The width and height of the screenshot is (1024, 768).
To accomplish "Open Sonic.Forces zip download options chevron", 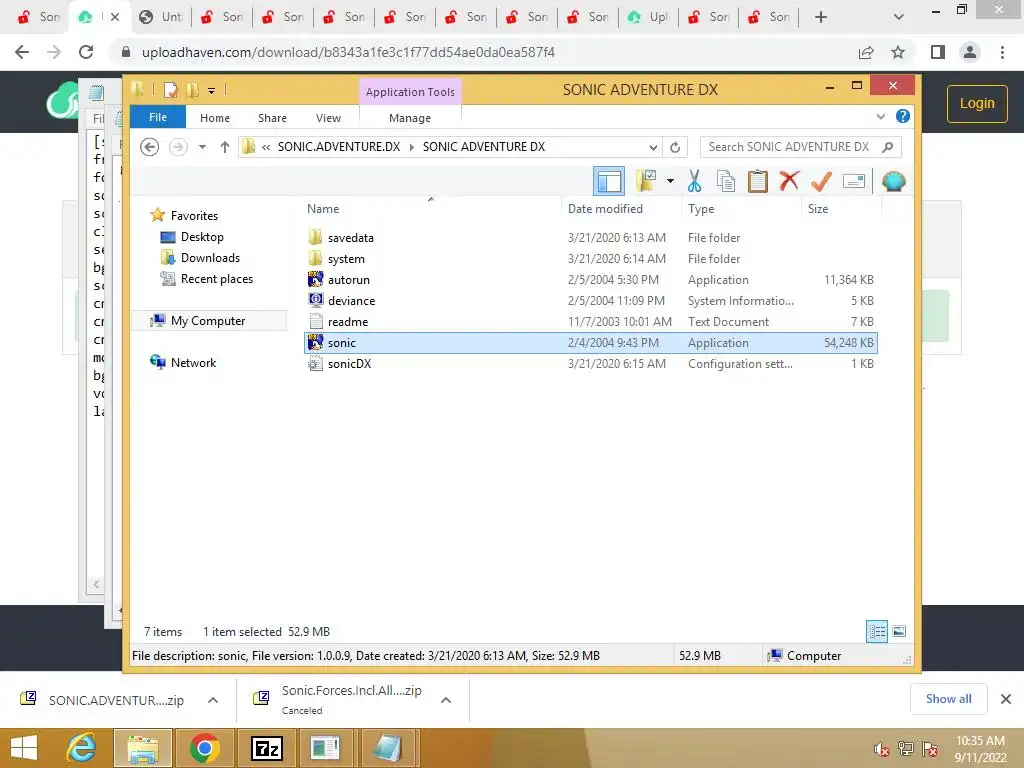I will click(x=446, y=700).
